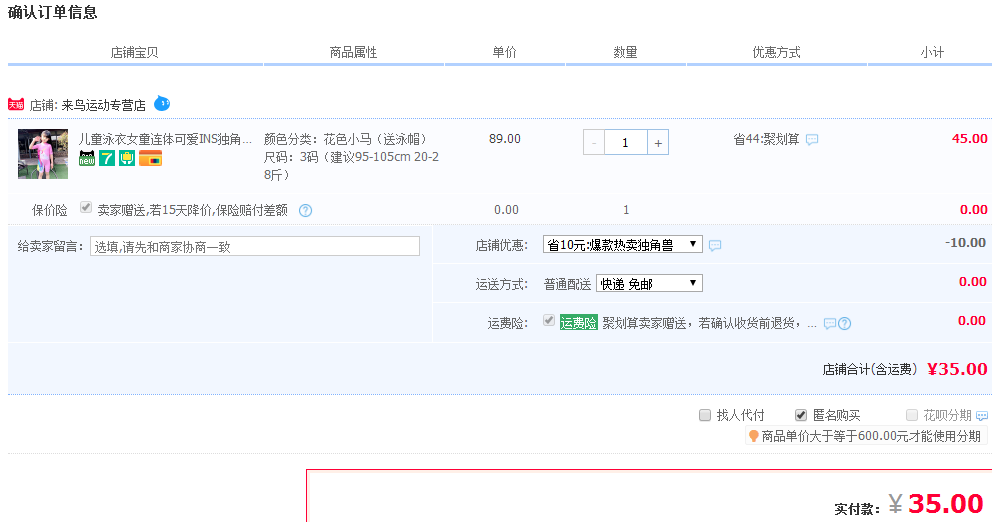Check the 找人代付 checkbox

point(705,415)
